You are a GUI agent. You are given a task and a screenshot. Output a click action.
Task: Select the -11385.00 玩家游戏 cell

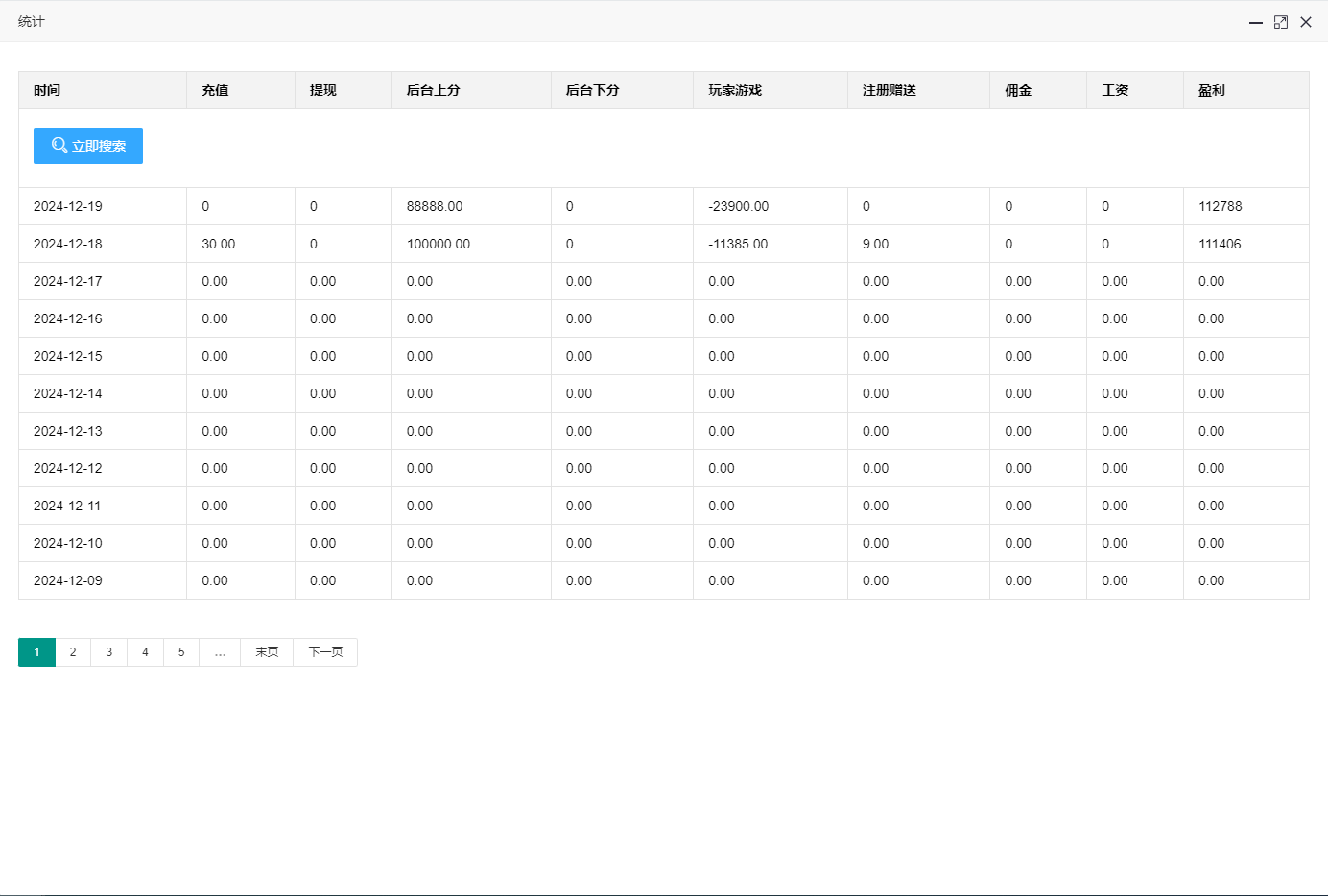pyautogui.click(x=738, y=244)
